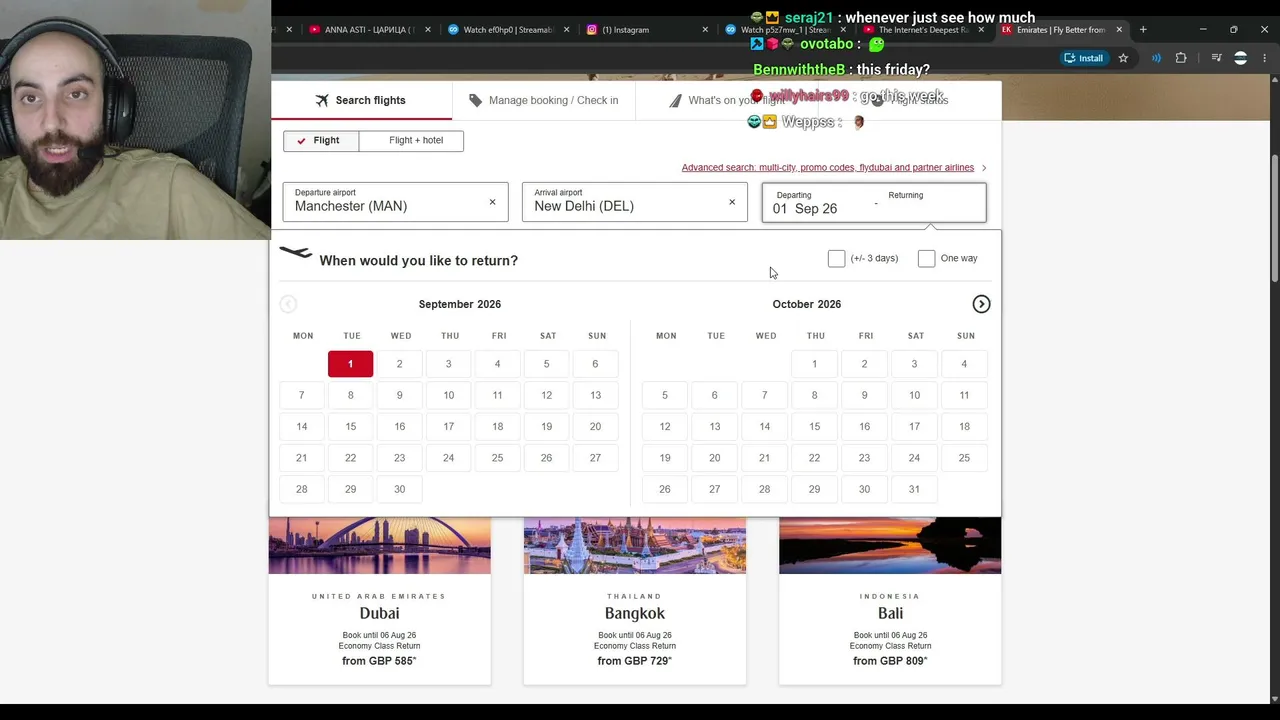The width and height of the screenshot is (1280, 720).
Task: Click the 'from GBP 729' Bangkok fare
Action: point(634,661)
